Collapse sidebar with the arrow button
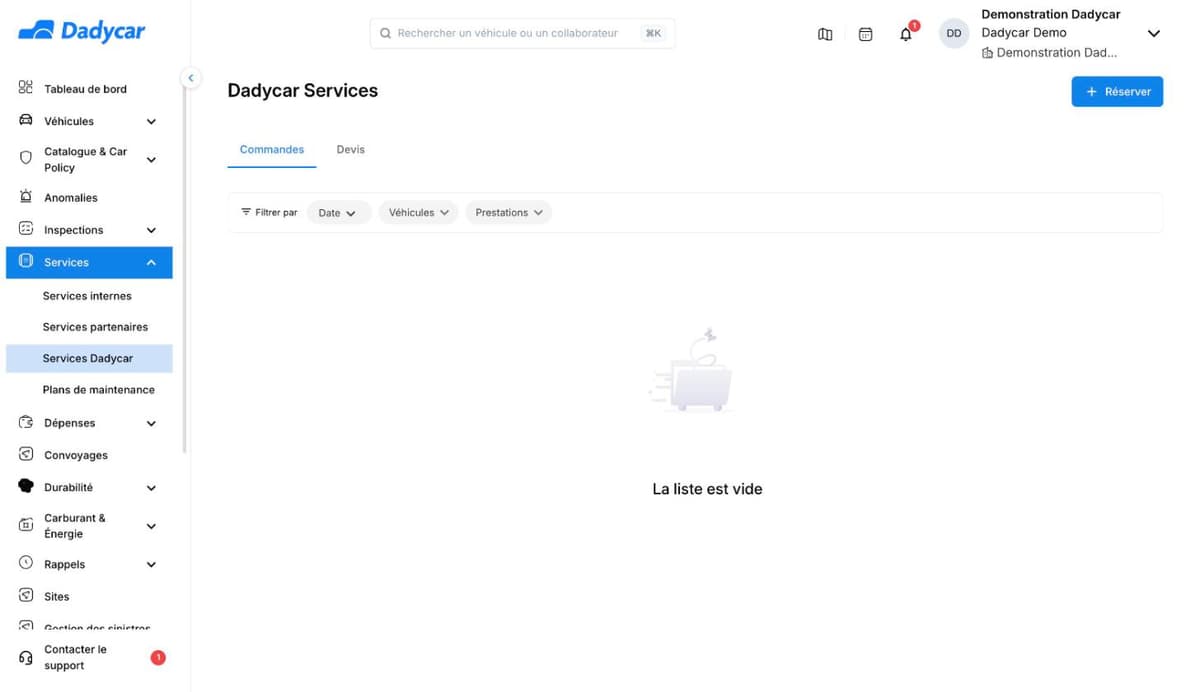The image size is (1200, 692). point(190,78)
